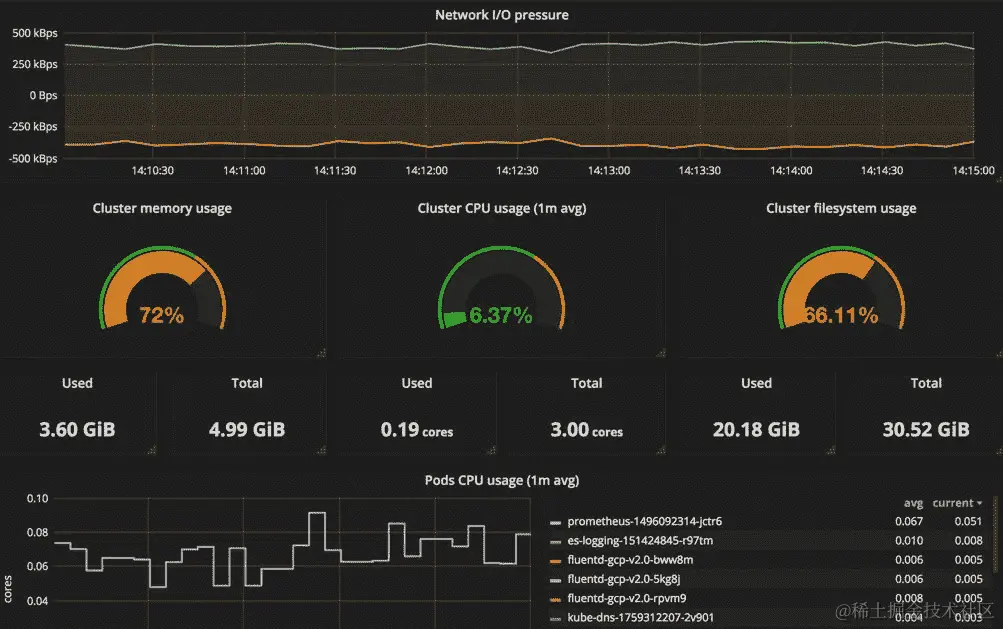This screenshot has height=629, width=1003.
Task: Click the resize grip of the 3.00 cores panel
Action: 661,450
